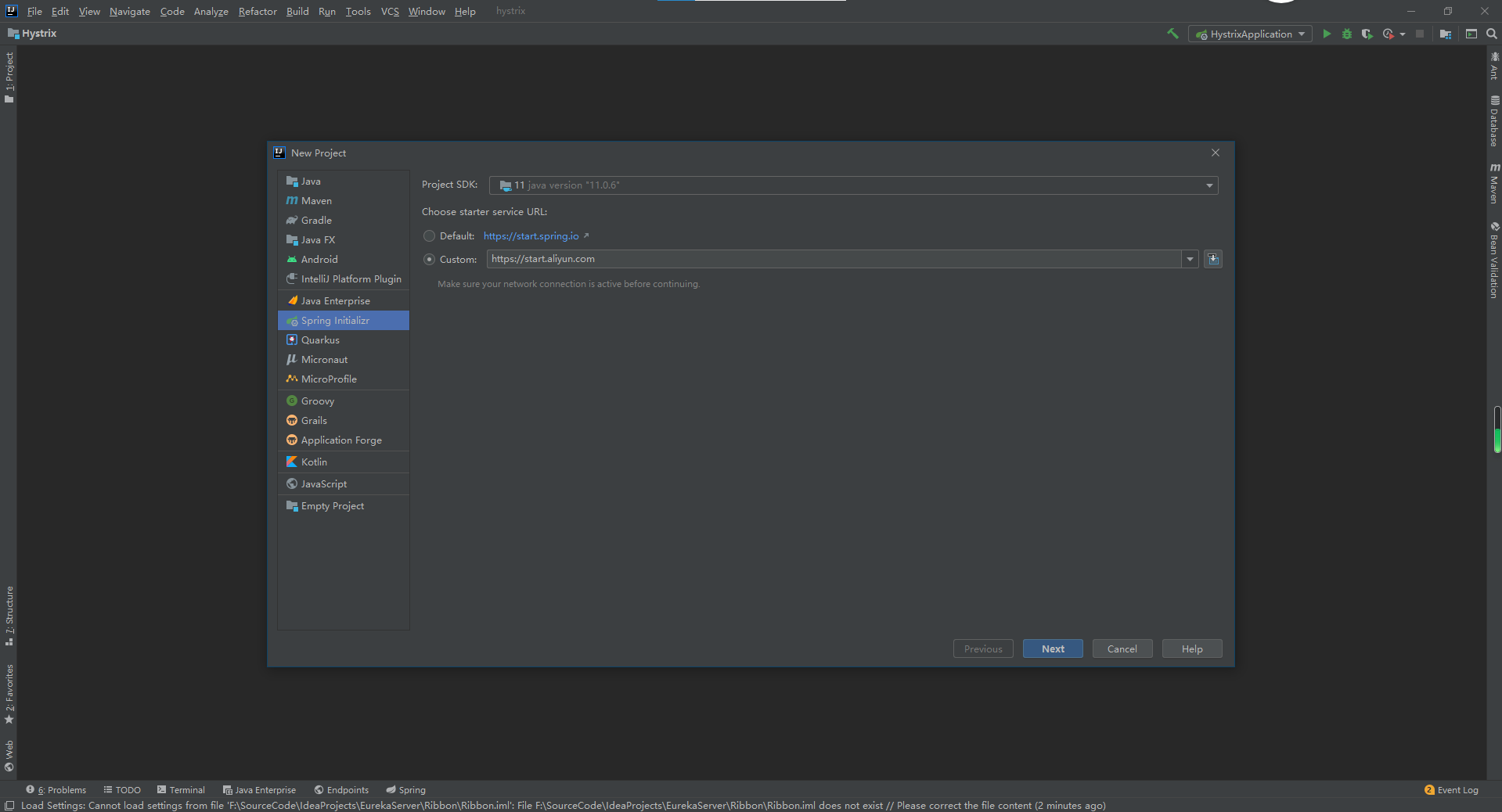1502x812 pixels.
Task: Open the Ant tool window
Action: (x=1494, y=65)
